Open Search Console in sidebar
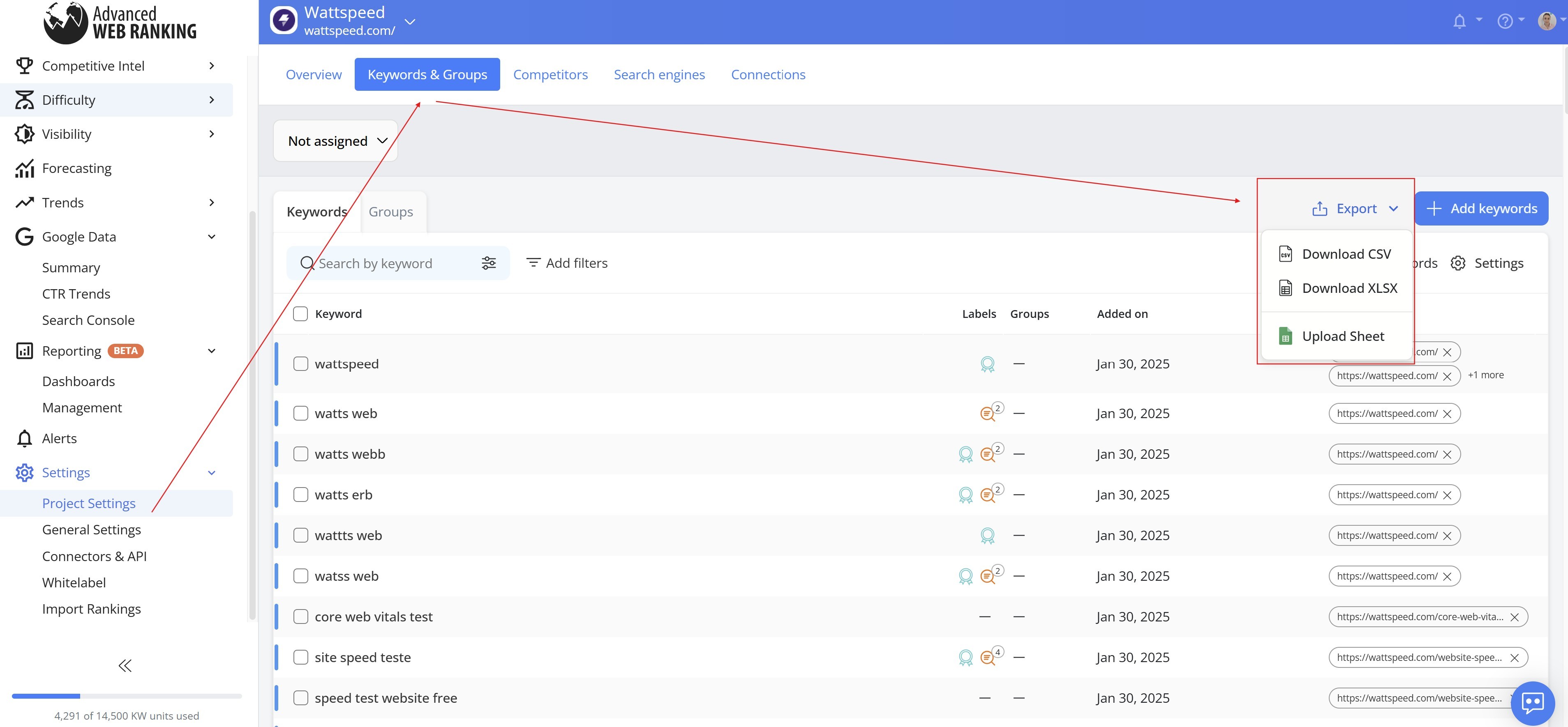Screen dimensions: 1568x727 (x=88, y=320)
